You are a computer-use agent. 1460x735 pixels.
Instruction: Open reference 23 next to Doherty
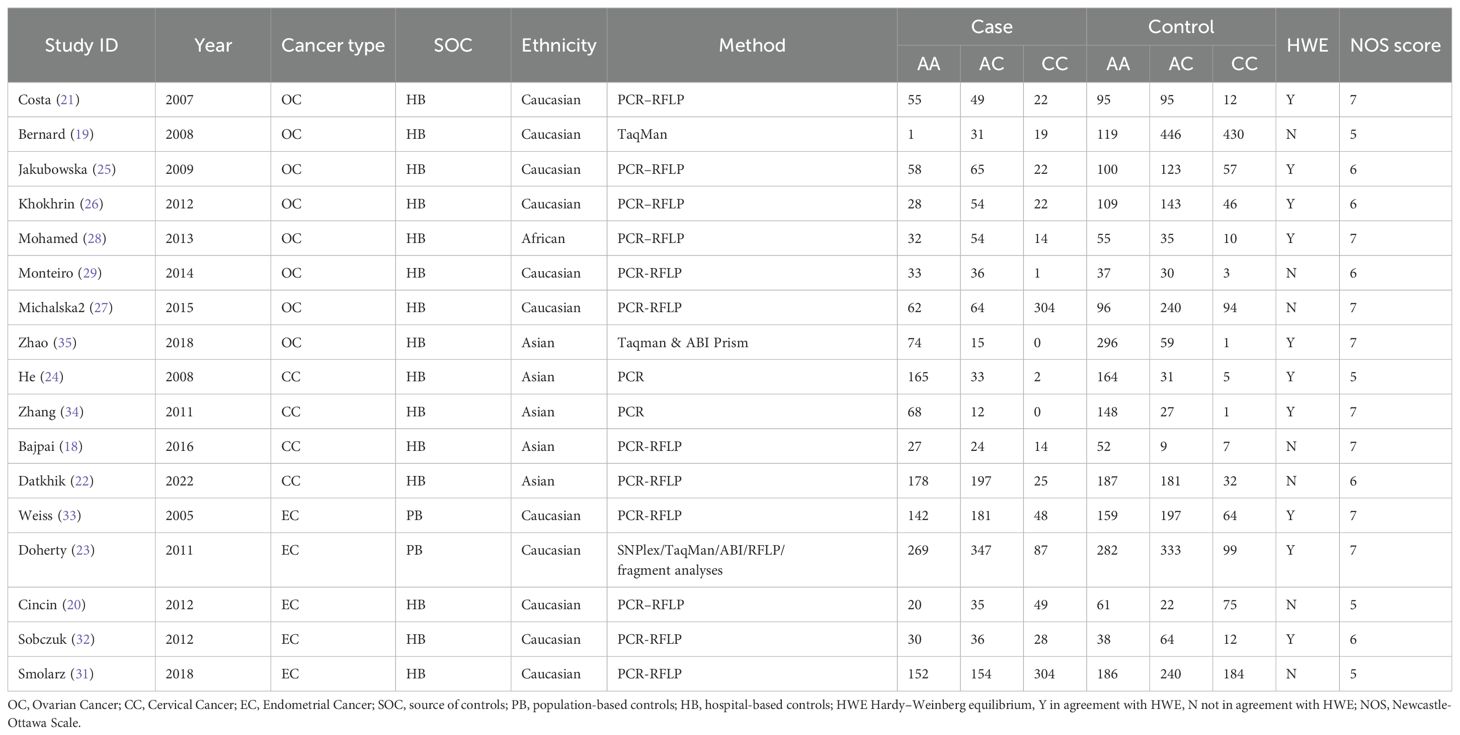(85, 550)
